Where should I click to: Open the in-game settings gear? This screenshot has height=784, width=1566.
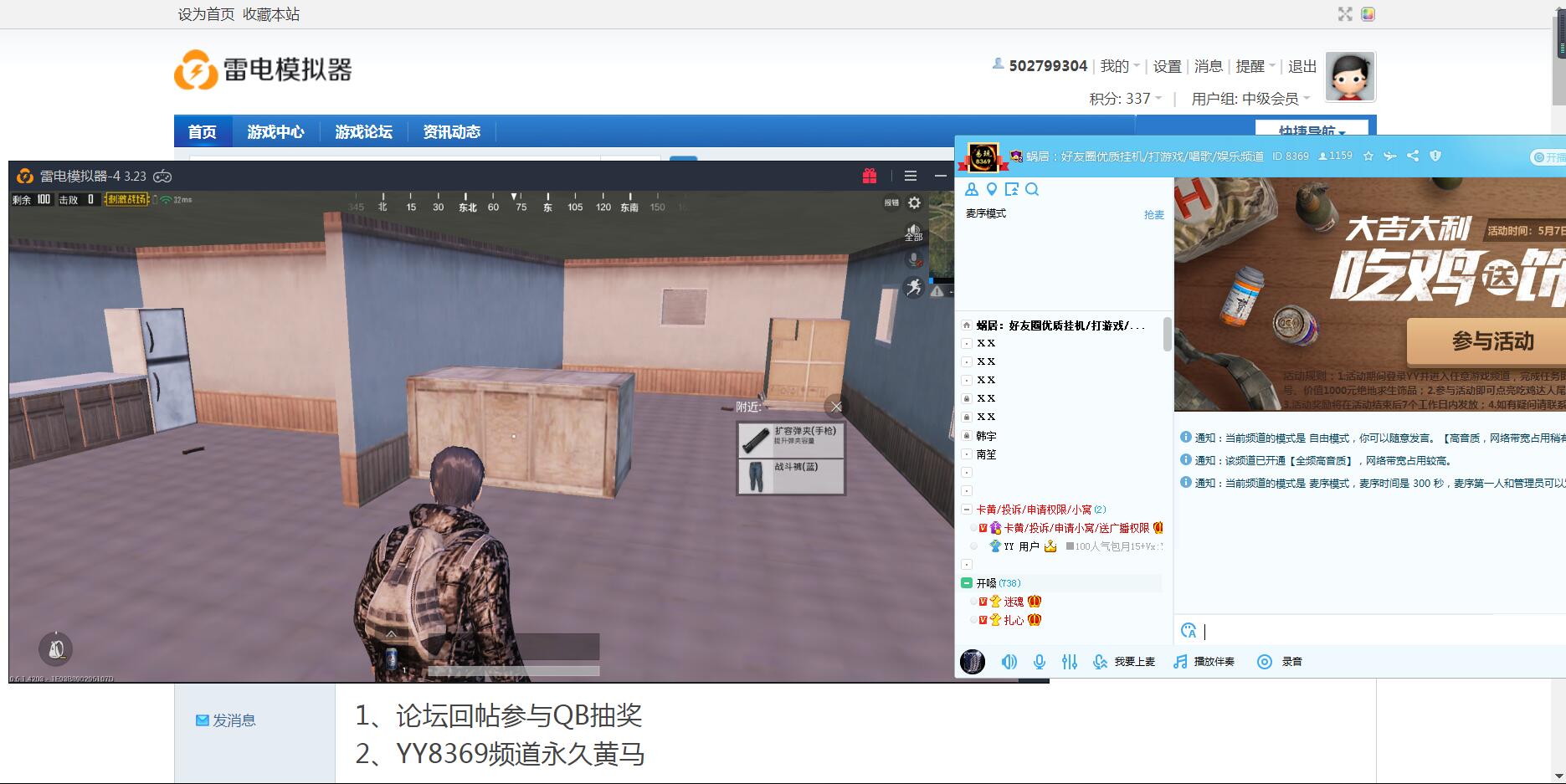pos(914,202)
